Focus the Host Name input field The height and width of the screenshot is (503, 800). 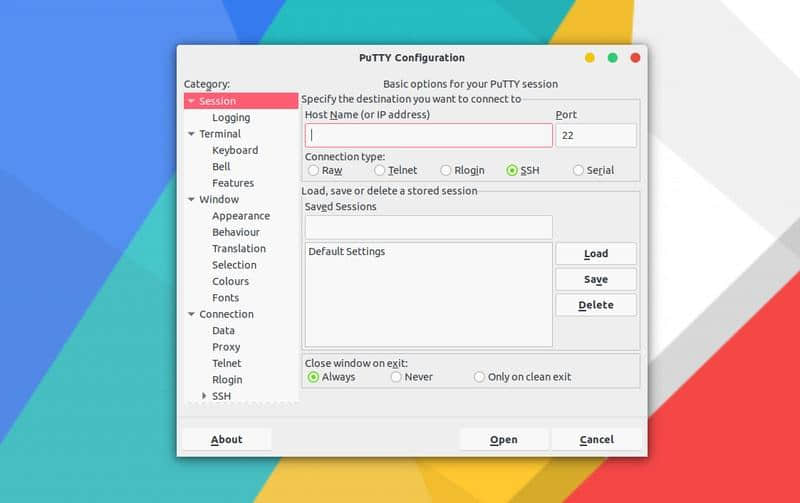(429, 136)
